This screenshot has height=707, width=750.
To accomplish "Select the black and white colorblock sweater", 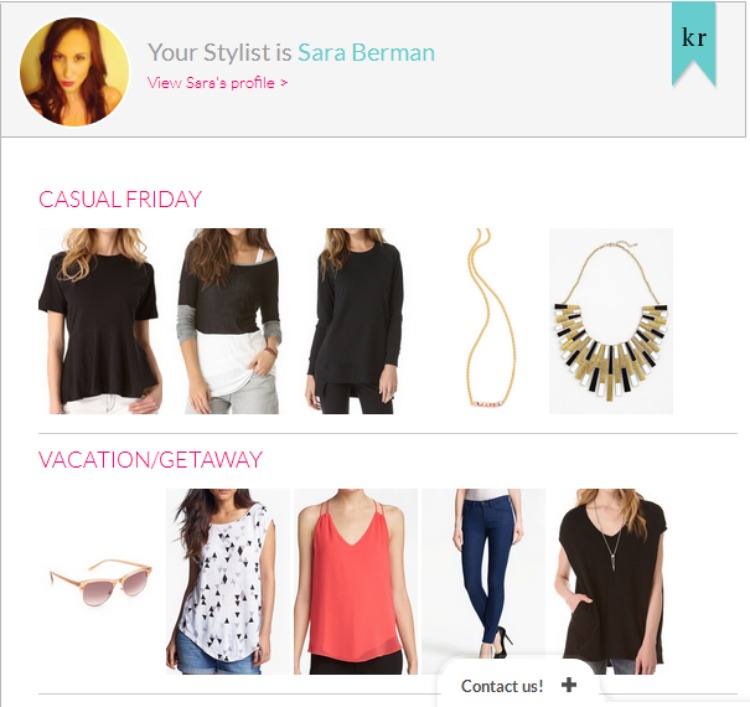I will (230, 321).
